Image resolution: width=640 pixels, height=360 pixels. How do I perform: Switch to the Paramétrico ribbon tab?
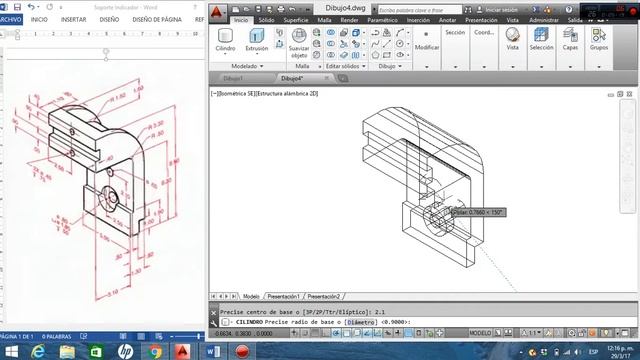click(x=382, y=20)
